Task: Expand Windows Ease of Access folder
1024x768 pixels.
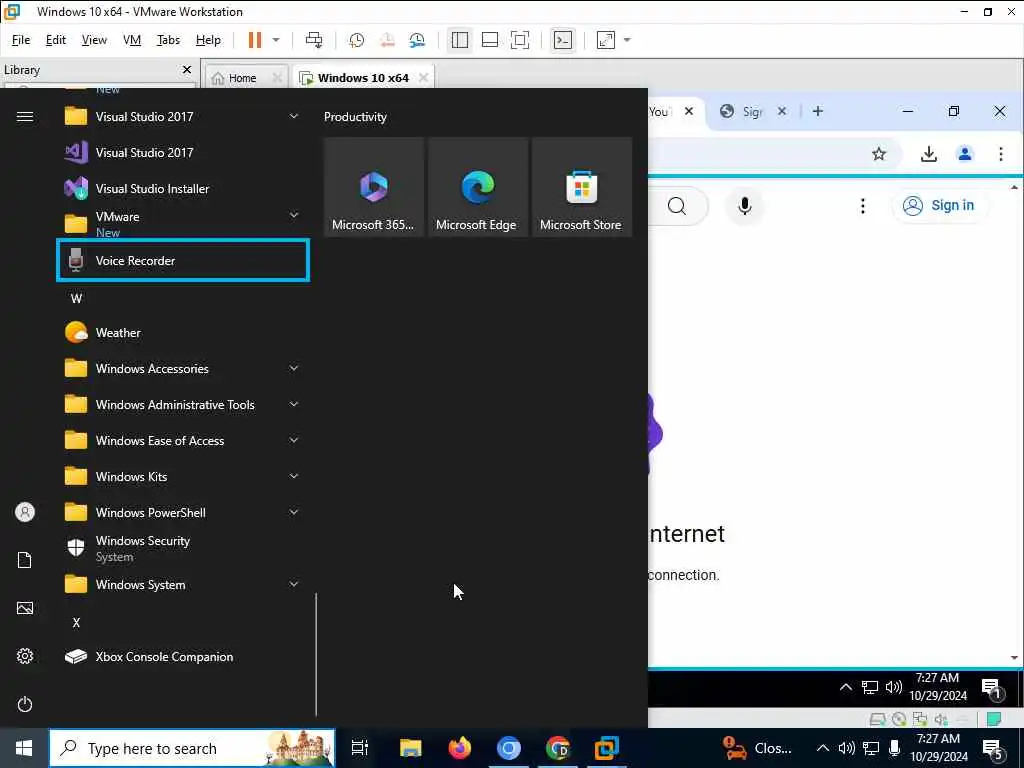Action: pyautogui.click(x=183, y=440)
